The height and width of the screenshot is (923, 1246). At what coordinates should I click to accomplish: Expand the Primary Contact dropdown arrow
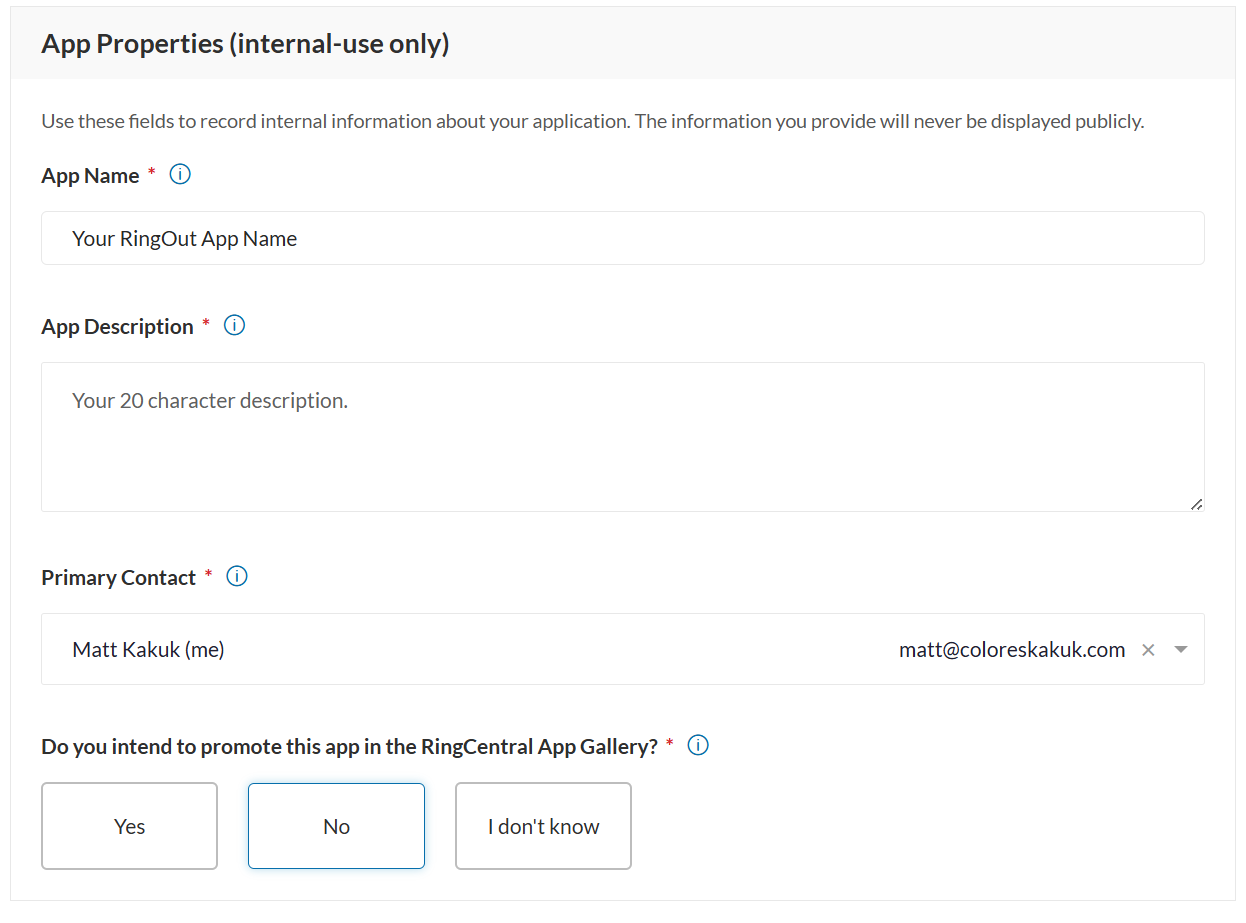tap(1181, 650)
